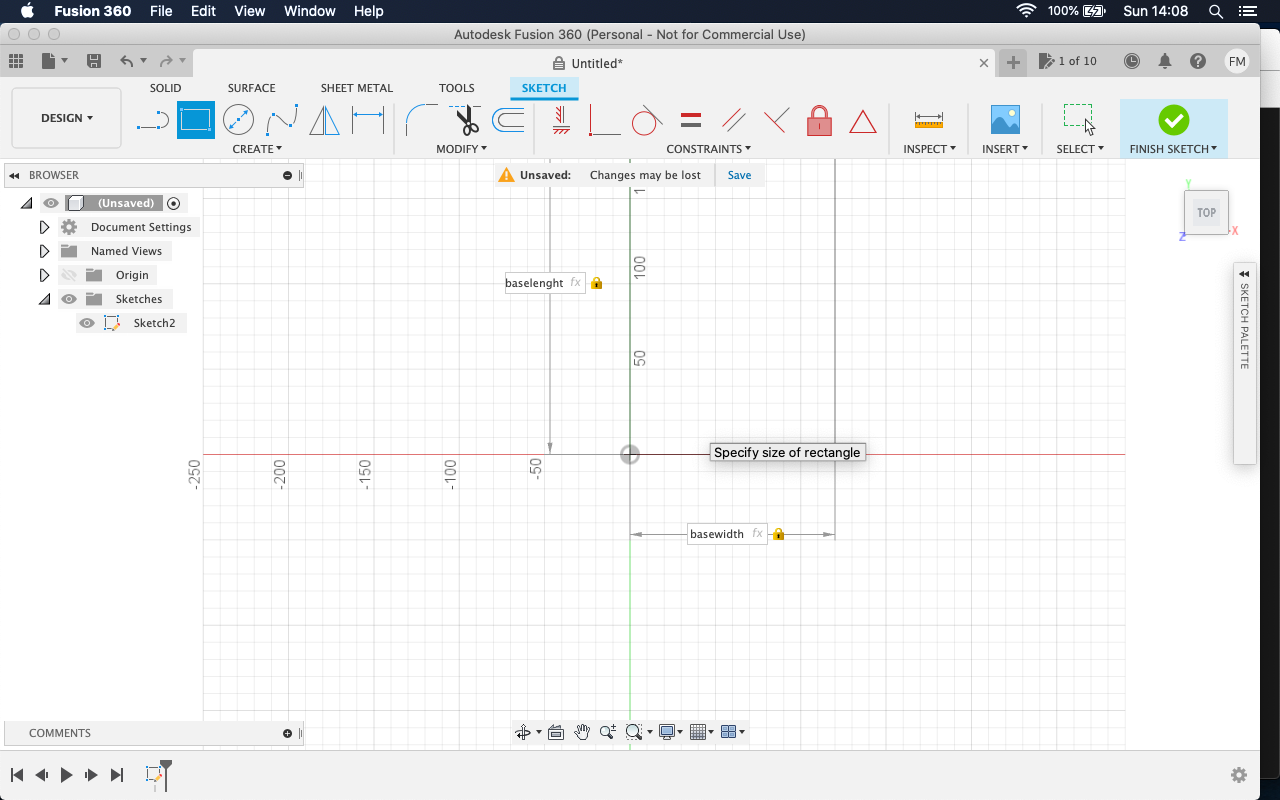Apply the Parallel constraint
Image resolution: width=1280 pixels, height=800 pixels.
pos(733,121)
